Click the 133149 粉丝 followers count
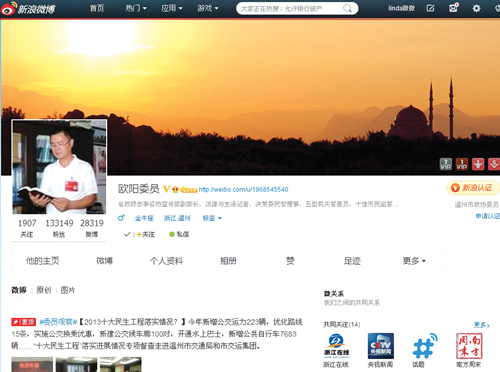The image size is (500, 372). 59,228
